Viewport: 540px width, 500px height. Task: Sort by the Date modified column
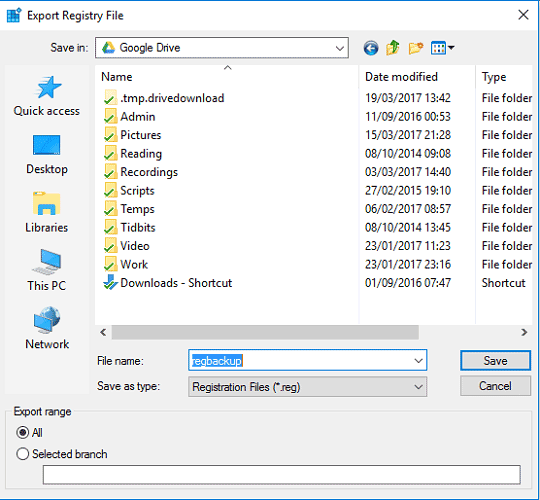point(401,76)
